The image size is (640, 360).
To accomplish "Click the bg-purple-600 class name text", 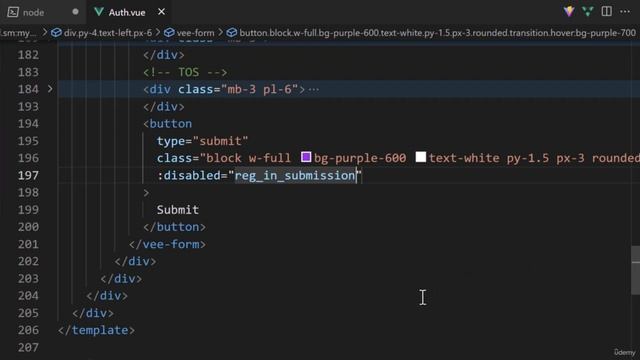I will pyautogui.click(x=360, y=158).
